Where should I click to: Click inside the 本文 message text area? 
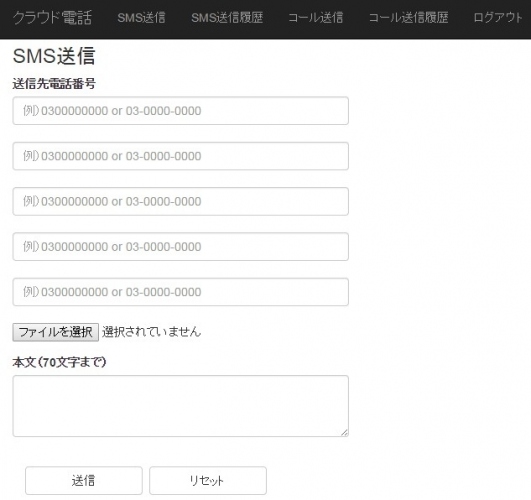click(180, 406)
